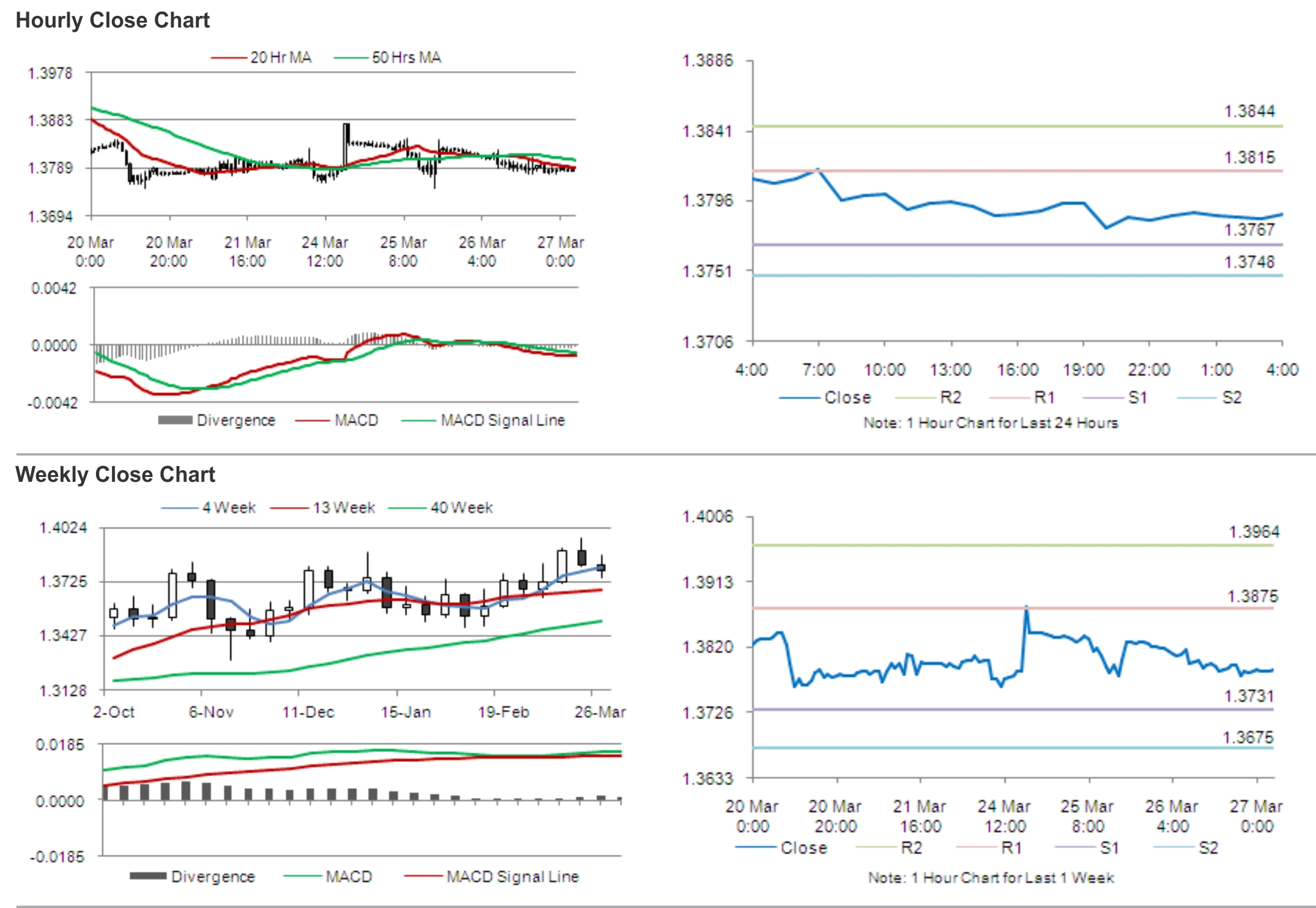Viewport: 1316px width, 908px height.
Task: Select the Close legend in 24-hour chart
Action: point(825,397)
